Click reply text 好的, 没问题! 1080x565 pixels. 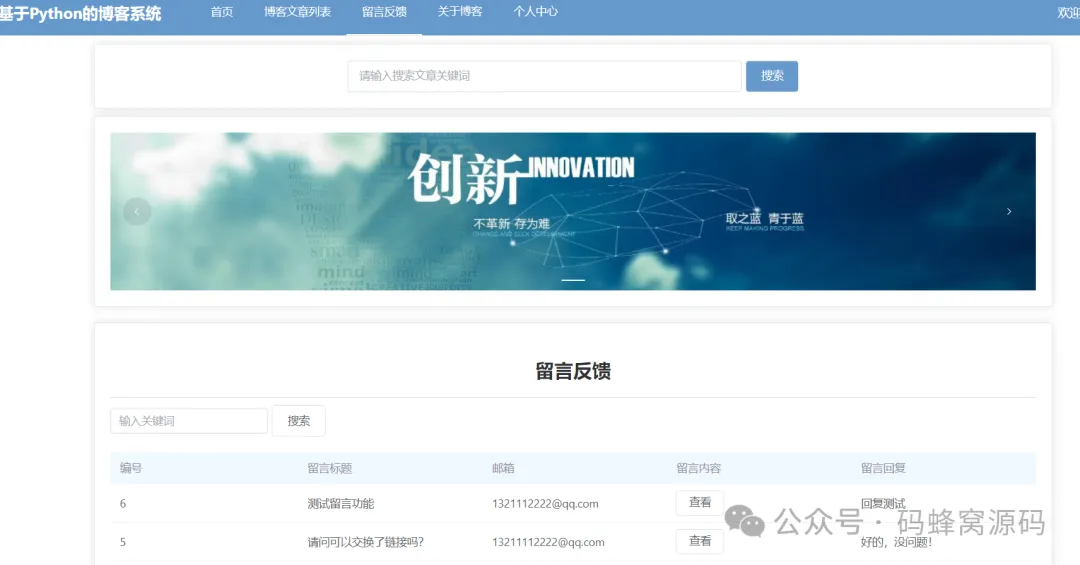click(896, 542)
